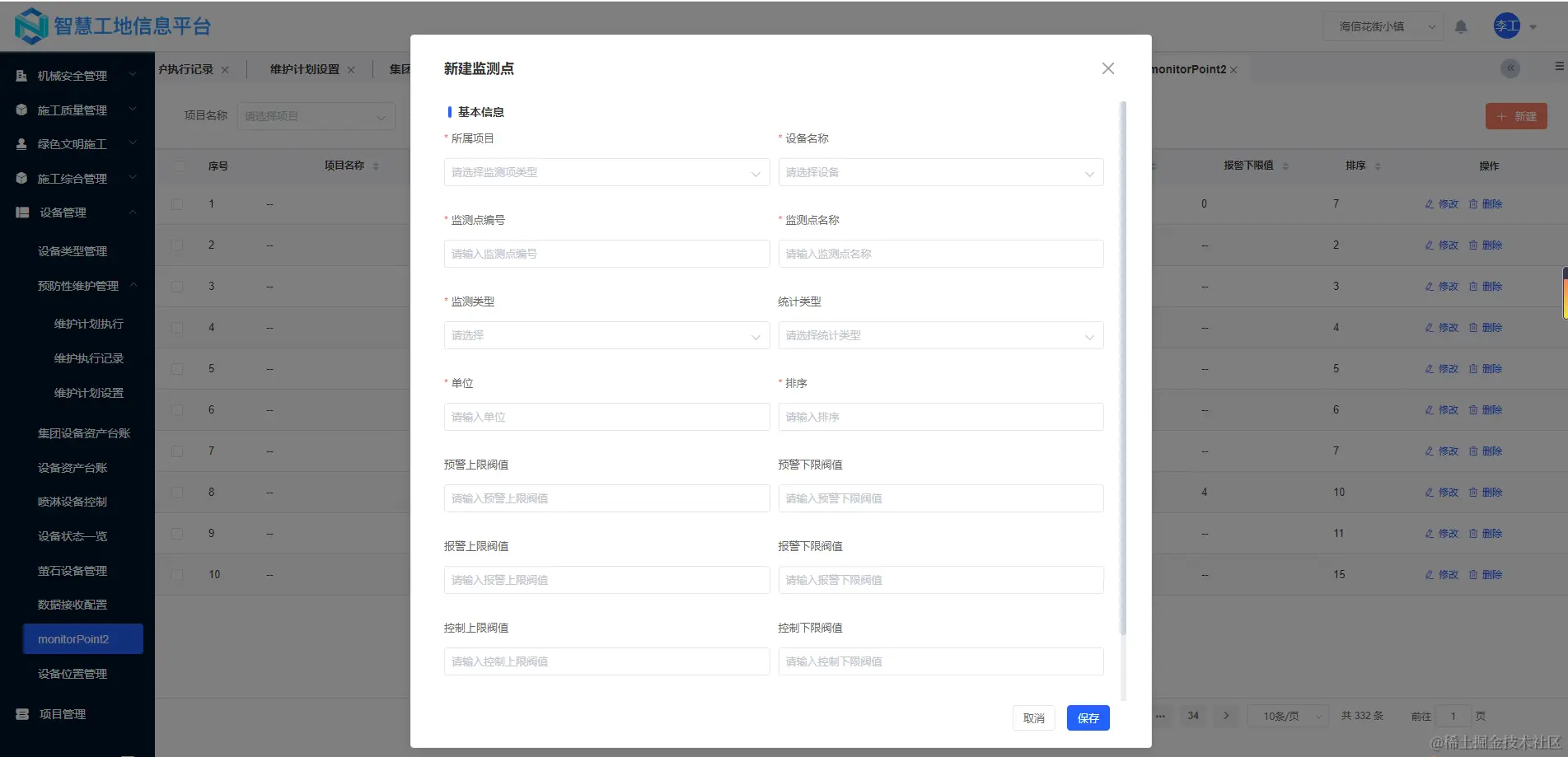This screenshot has width=1568, height=757.
Task: Click the edit pencil icon on row 1
Action: (1430, 203)
